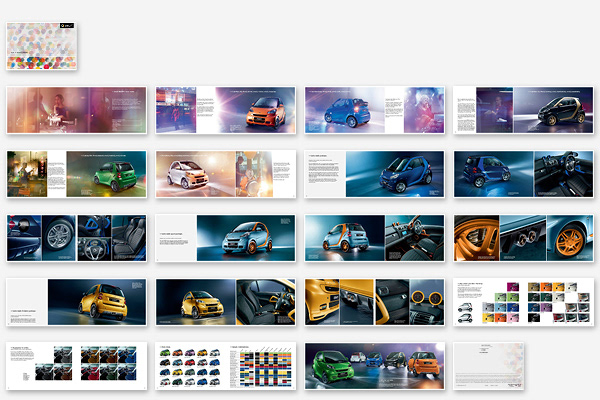Select the spread with blue cabrio rear view

pyautogui.click(x=375, y=110)
